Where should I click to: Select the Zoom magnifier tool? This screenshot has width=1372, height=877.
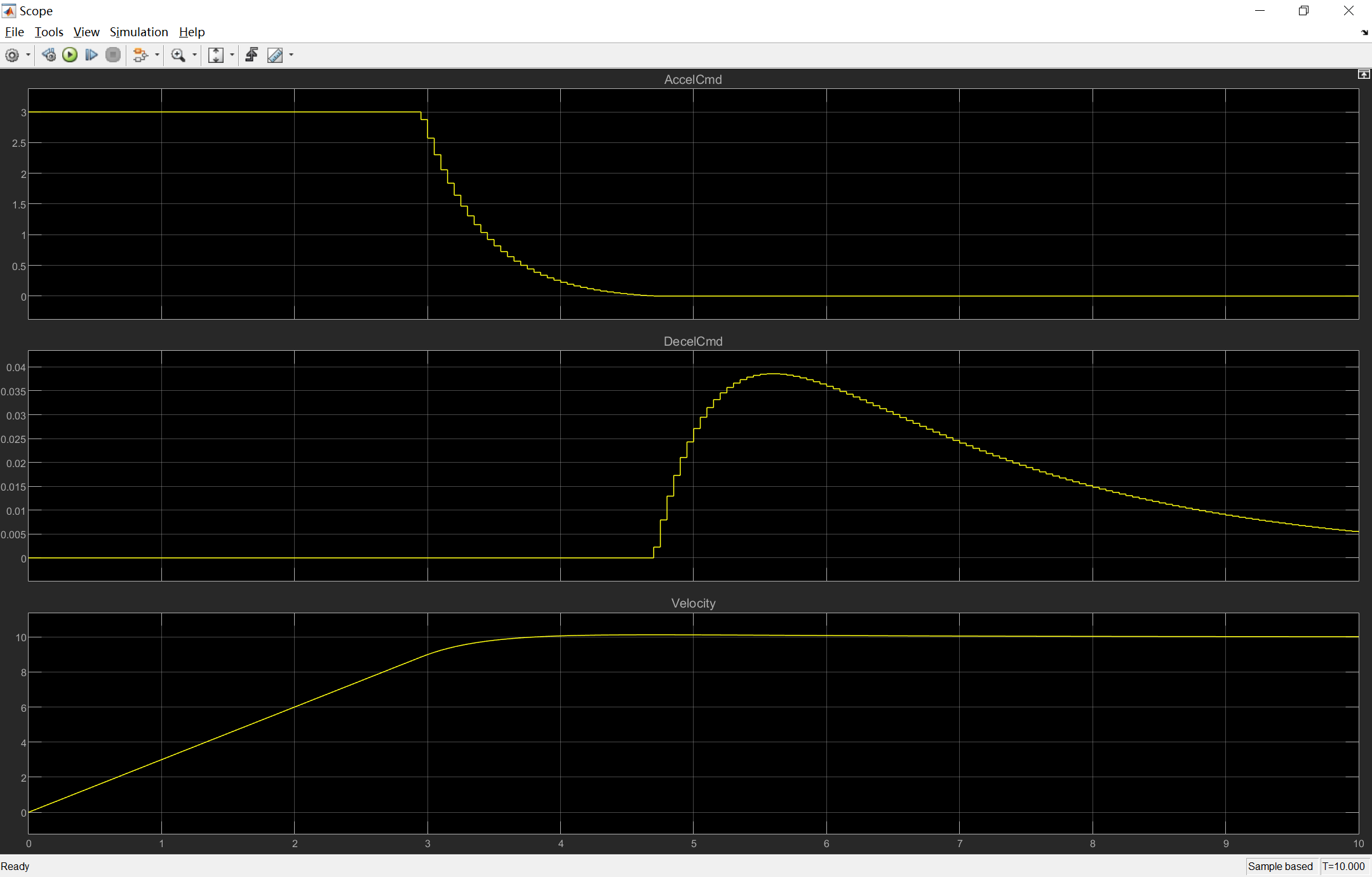point(178,55)
